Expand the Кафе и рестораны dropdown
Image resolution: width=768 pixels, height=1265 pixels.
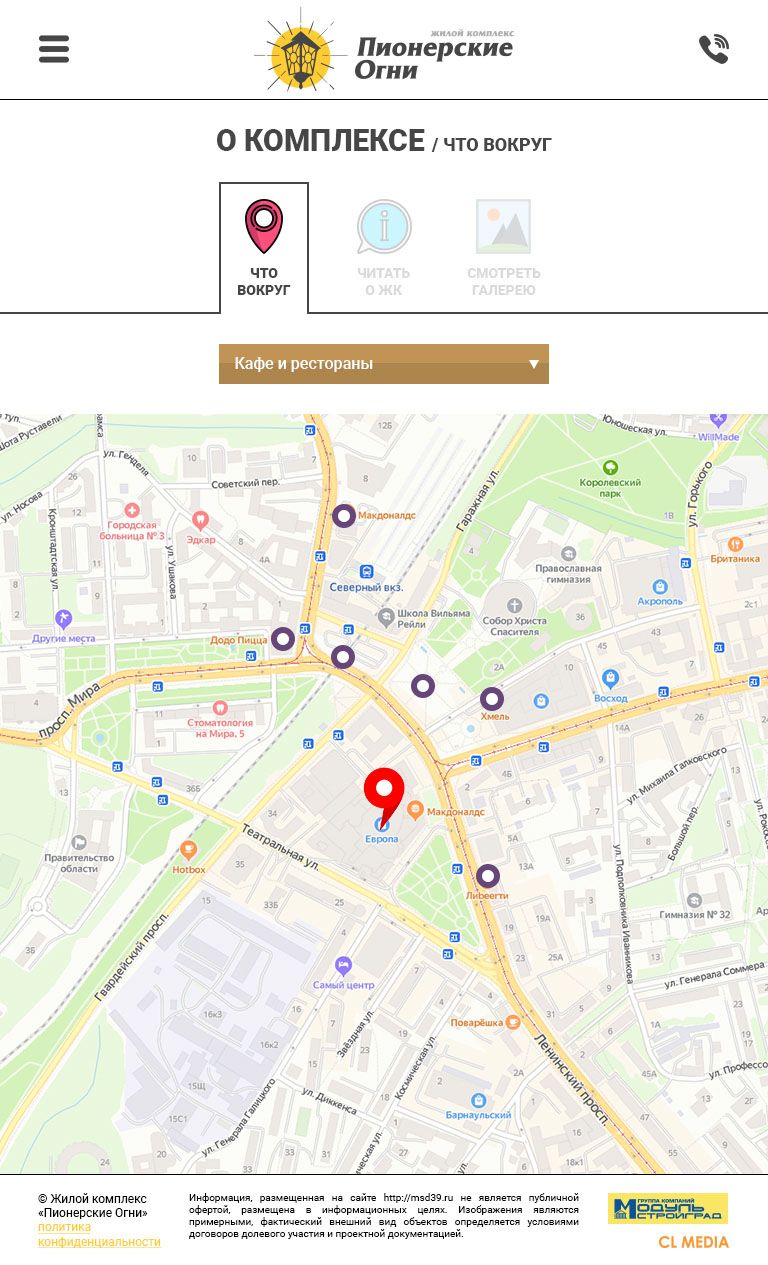[x=384, y=364]
